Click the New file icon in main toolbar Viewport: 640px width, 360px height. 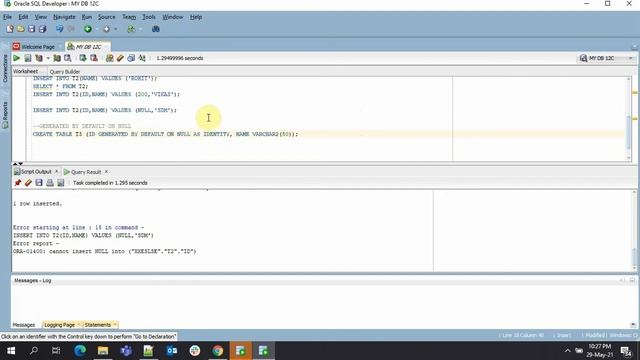tap(10, 29)
